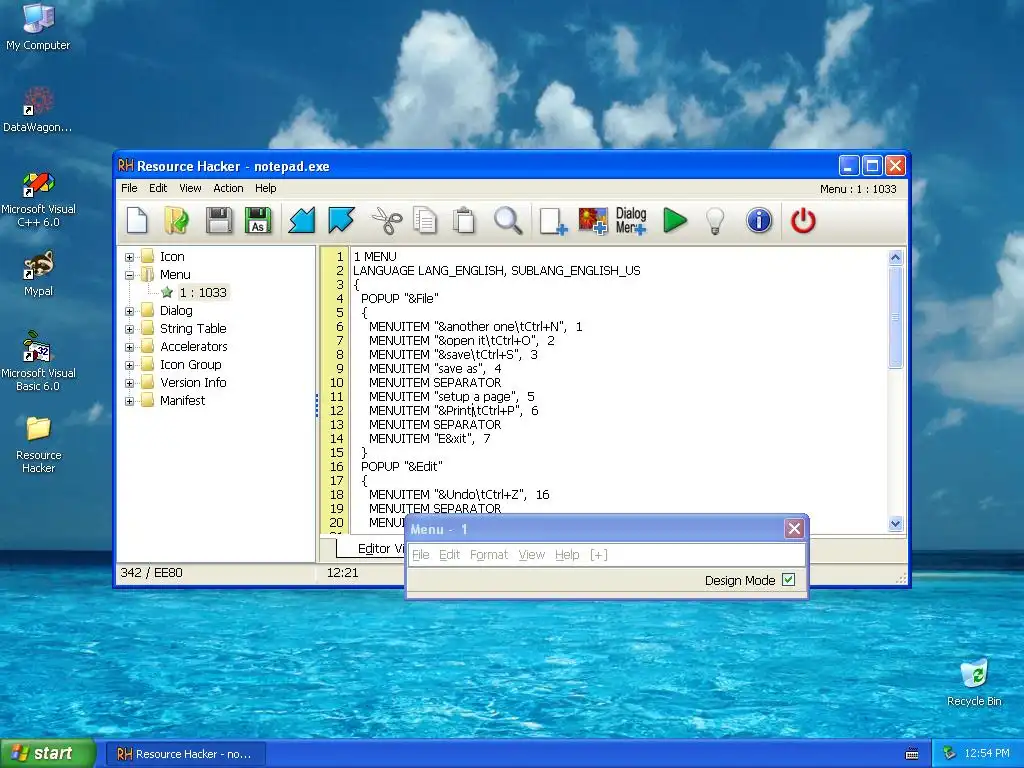Select Microsoft Visual C++ 6.0 shortcut
This screenshot has width=1024, height=768.
[38, 200]
